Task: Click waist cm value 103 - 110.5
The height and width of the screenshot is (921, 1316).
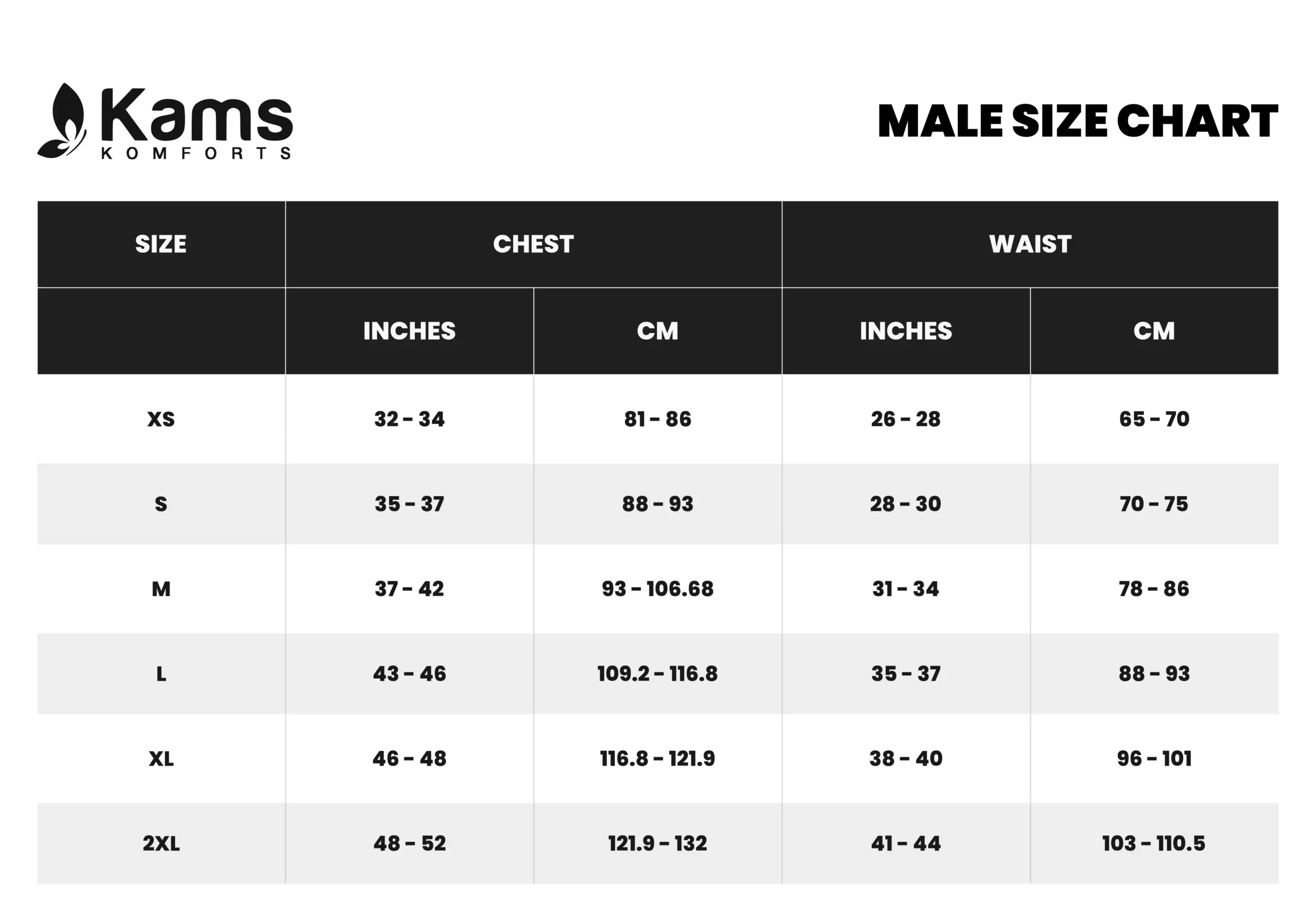Action: pos(1154,843)
